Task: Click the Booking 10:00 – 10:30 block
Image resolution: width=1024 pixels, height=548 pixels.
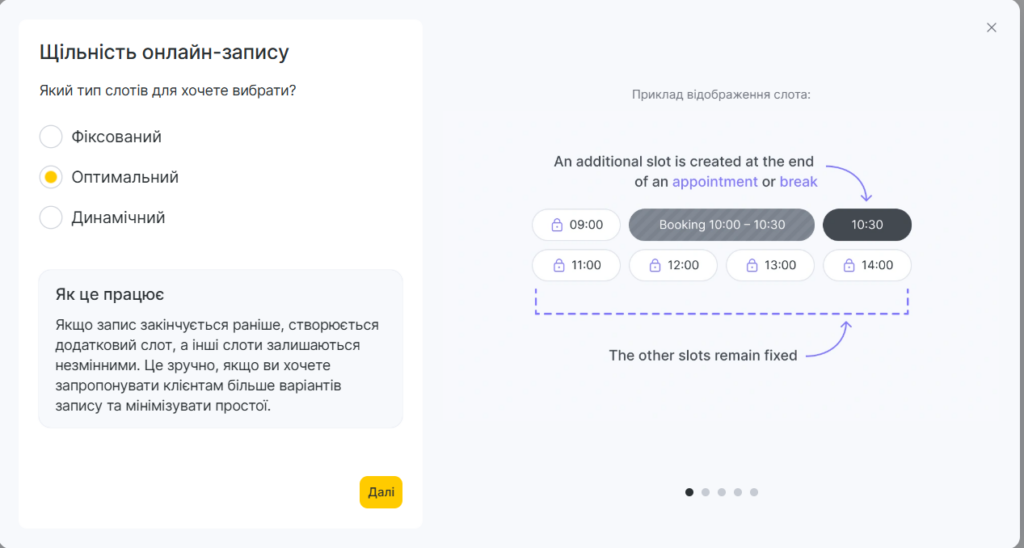Action: 722,225
